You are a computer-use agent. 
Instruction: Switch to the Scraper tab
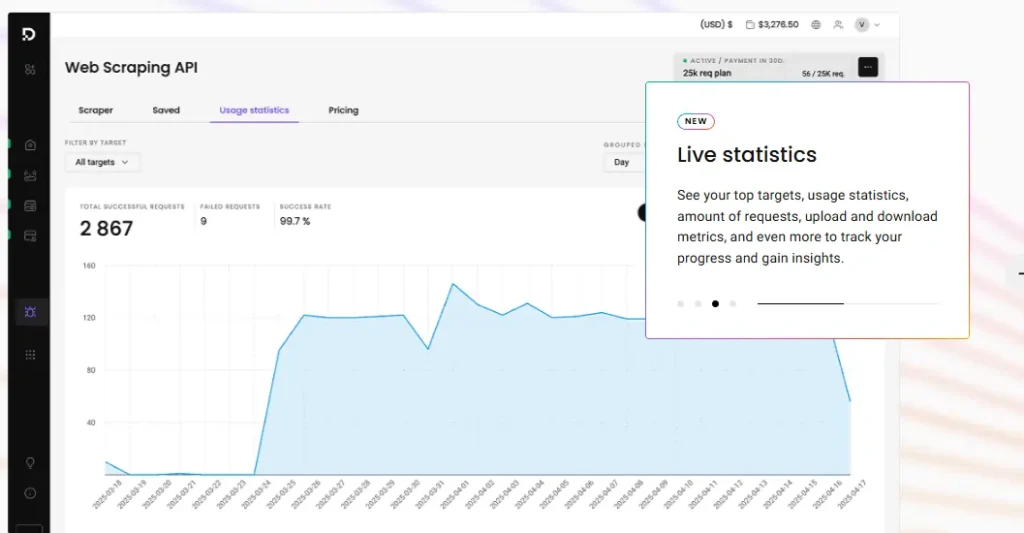pyautogui.click(x=96, y=110)
